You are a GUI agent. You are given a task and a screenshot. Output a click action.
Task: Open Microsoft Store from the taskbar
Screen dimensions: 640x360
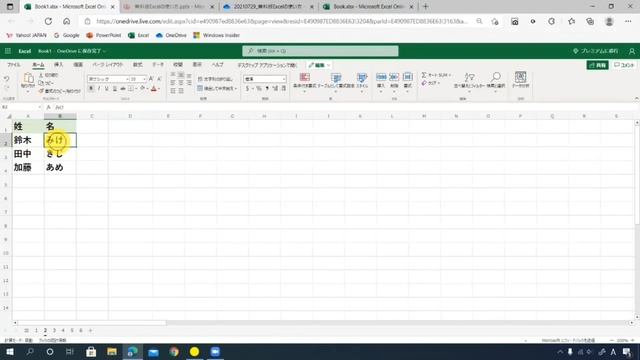91,351
